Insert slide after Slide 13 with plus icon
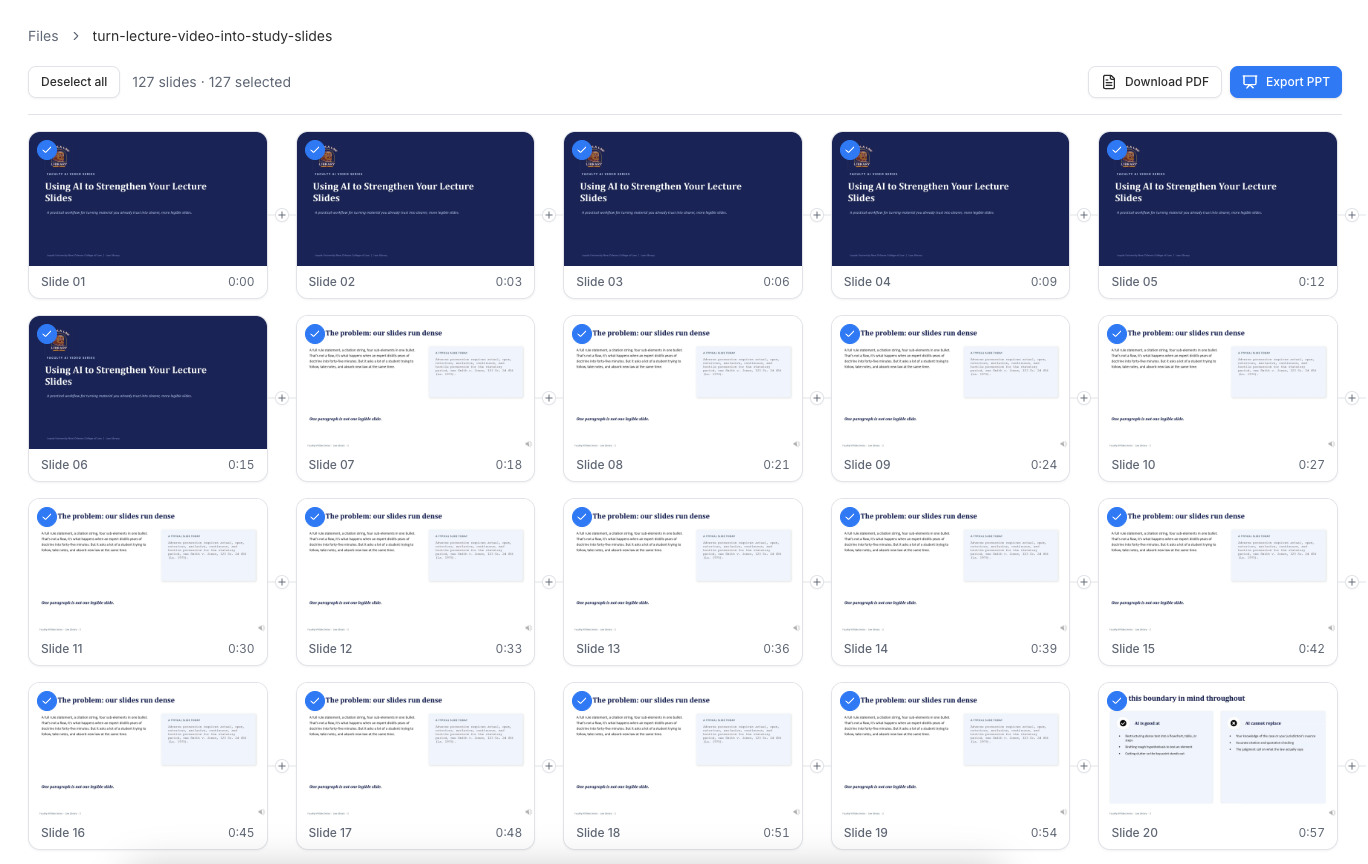Screen dimensions: 1368x864 click(817, 582)
